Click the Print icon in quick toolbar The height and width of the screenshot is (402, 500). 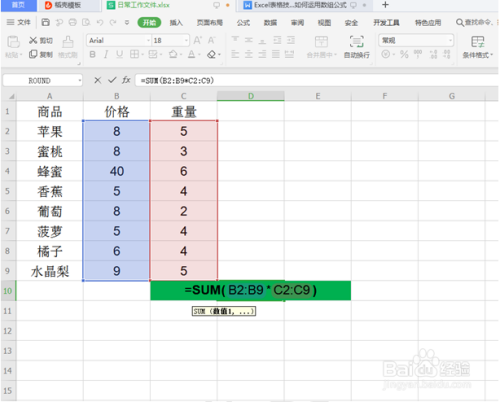[x=72, y=22]
